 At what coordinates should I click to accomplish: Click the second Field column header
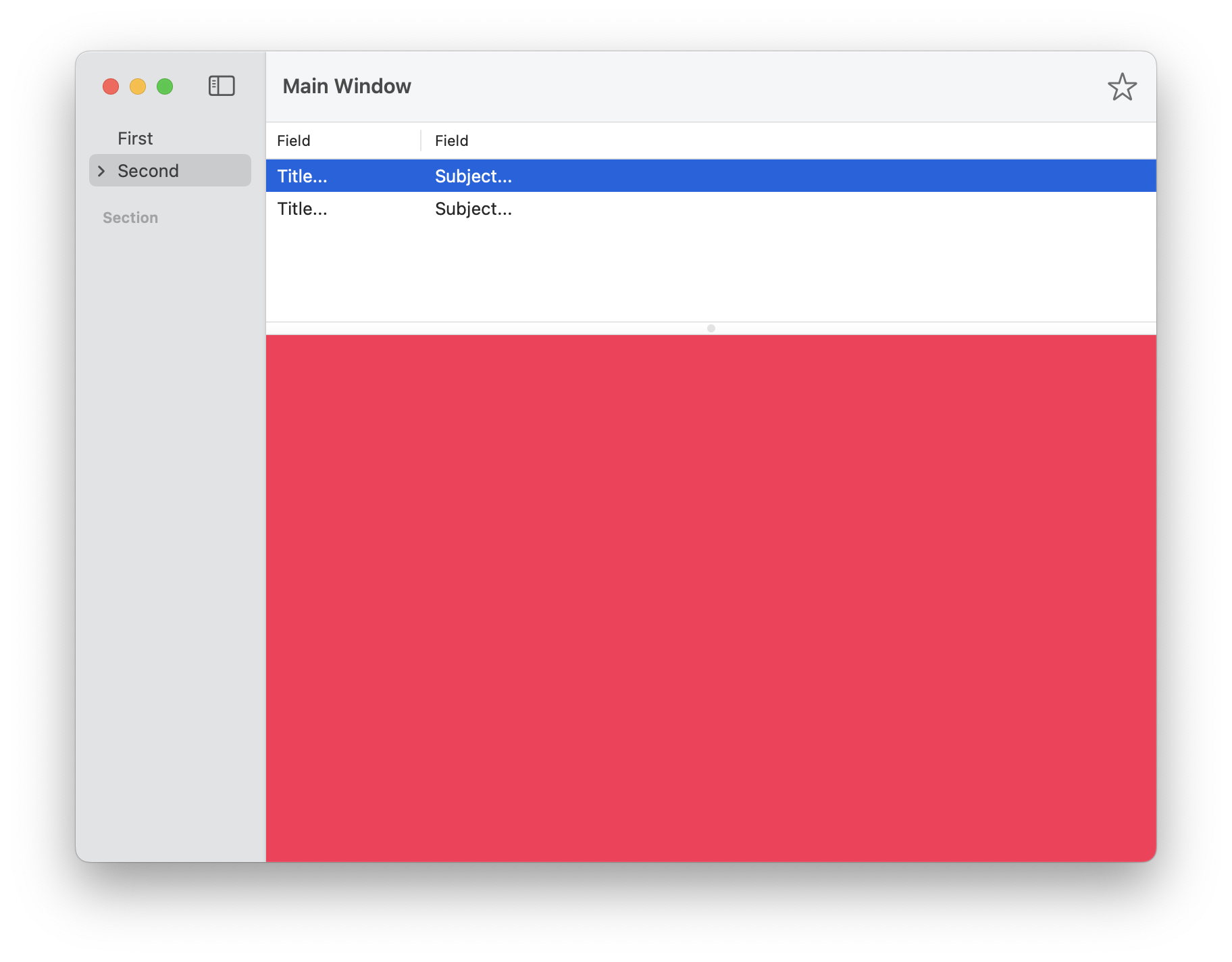pos(451,141)
